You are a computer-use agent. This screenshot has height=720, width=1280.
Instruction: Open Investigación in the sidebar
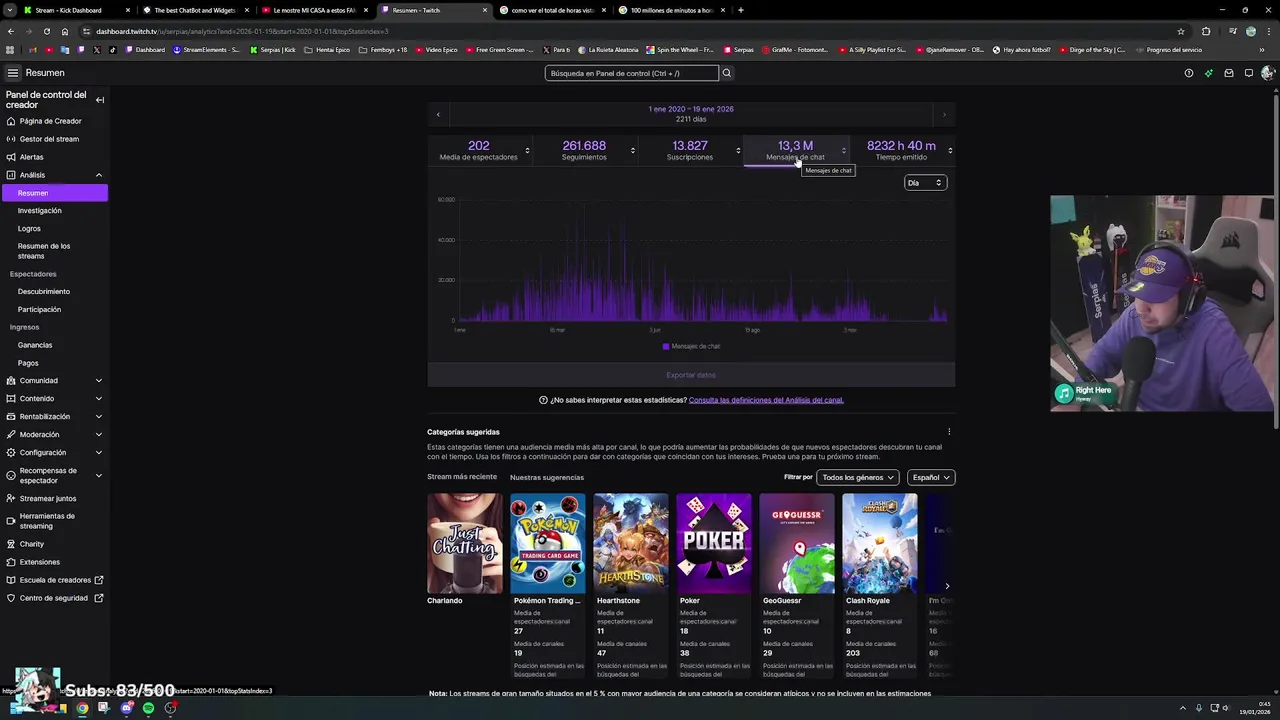tap(40, 211)
